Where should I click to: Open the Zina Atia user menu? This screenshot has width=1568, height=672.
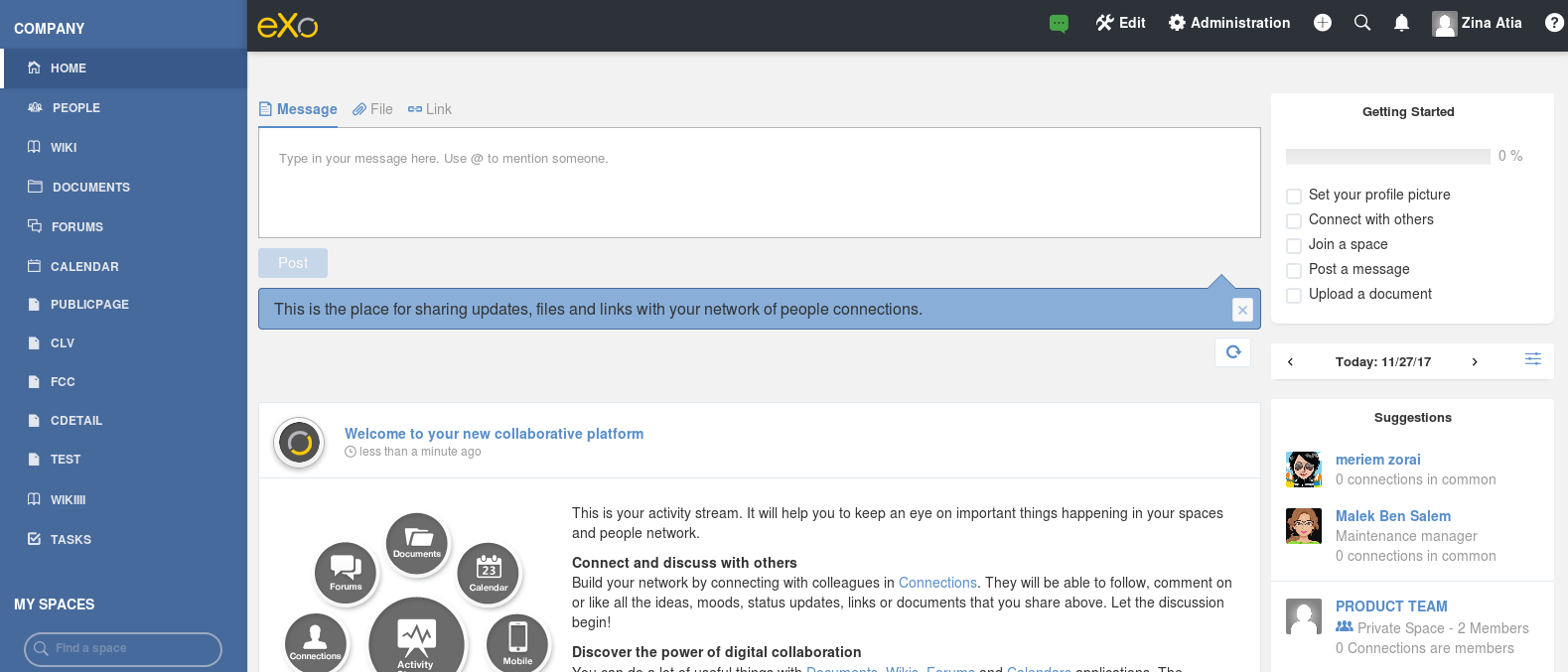pyautogui.click(x=1477, y=23)
